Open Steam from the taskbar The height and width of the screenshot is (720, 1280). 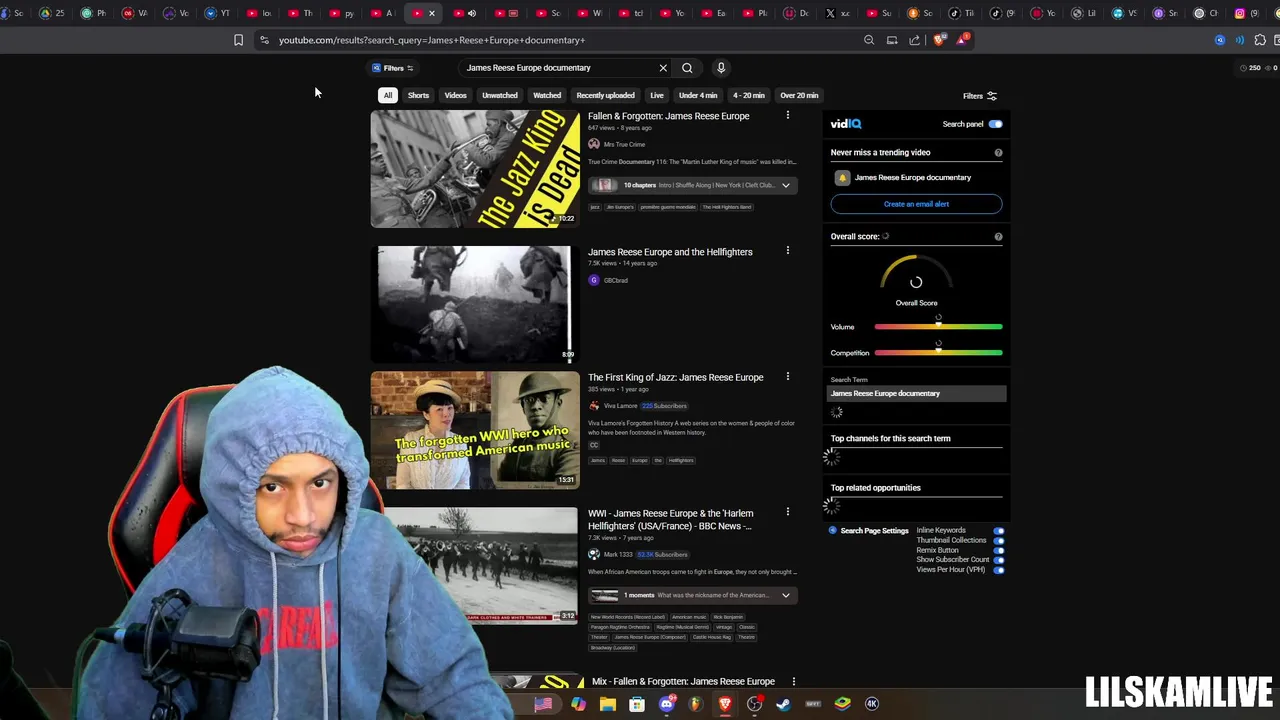click(x=783, y=704)
